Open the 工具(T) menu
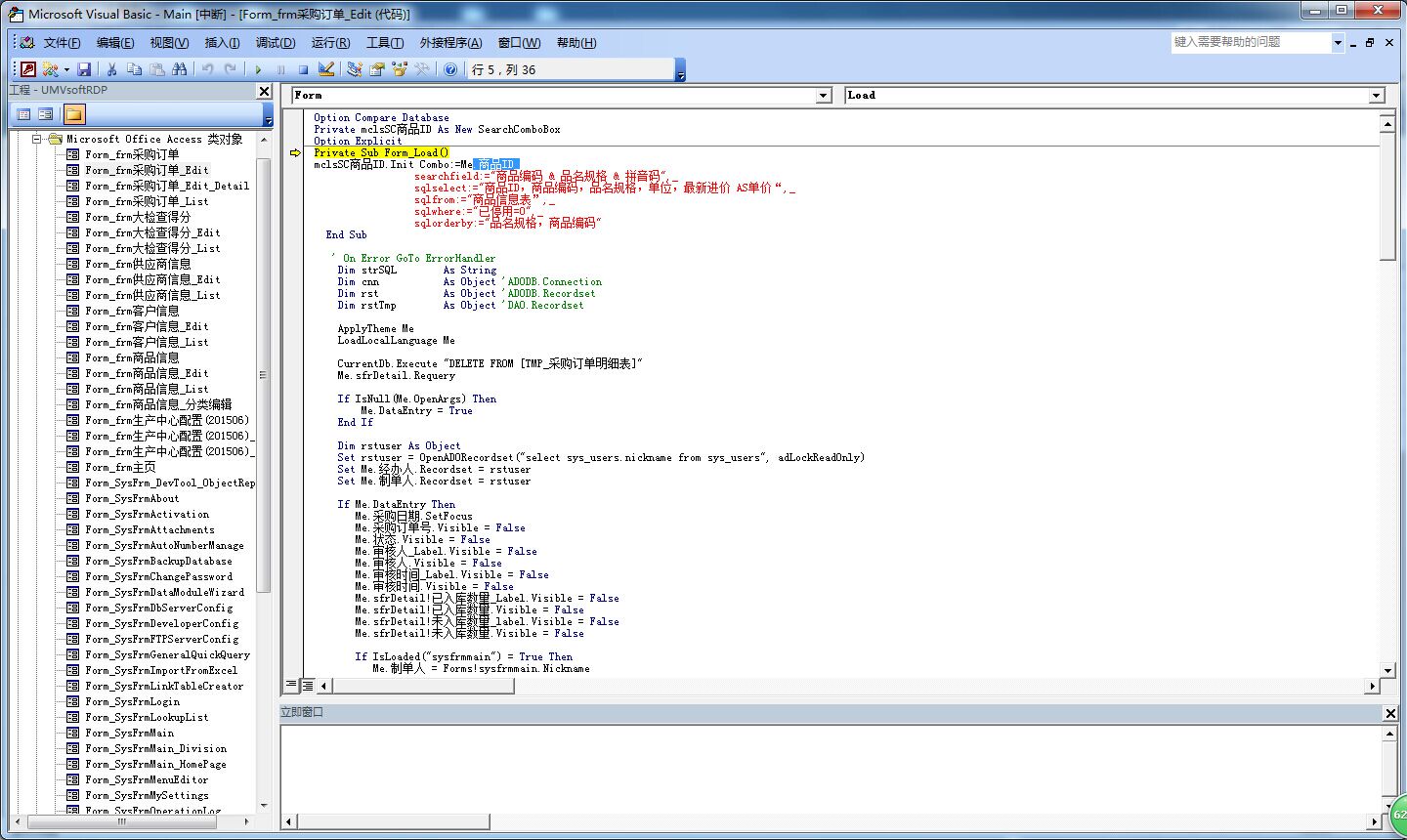The height and width of the screenshot is (840, 1407). 384,43
